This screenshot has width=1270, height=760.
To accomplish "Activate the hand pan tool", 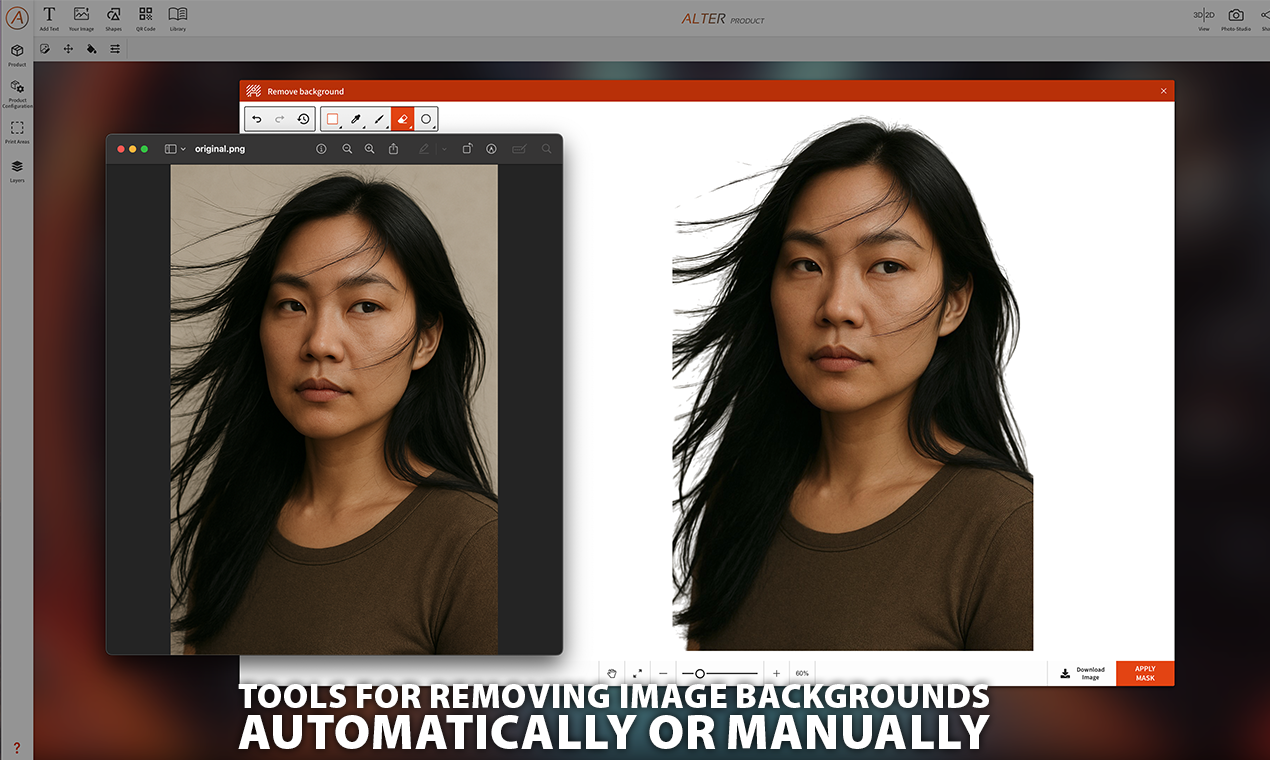I will (x=612, y=673).
